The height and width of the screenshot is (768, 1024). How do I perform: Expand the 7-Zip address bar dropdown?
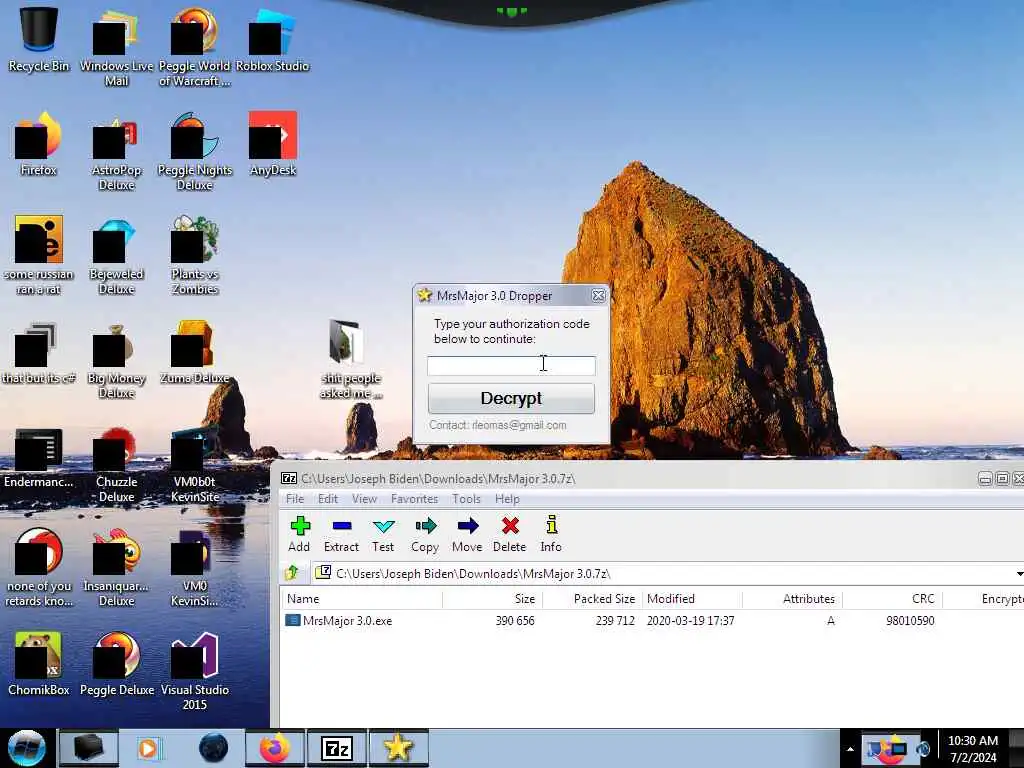click(x=1019, y=573)
